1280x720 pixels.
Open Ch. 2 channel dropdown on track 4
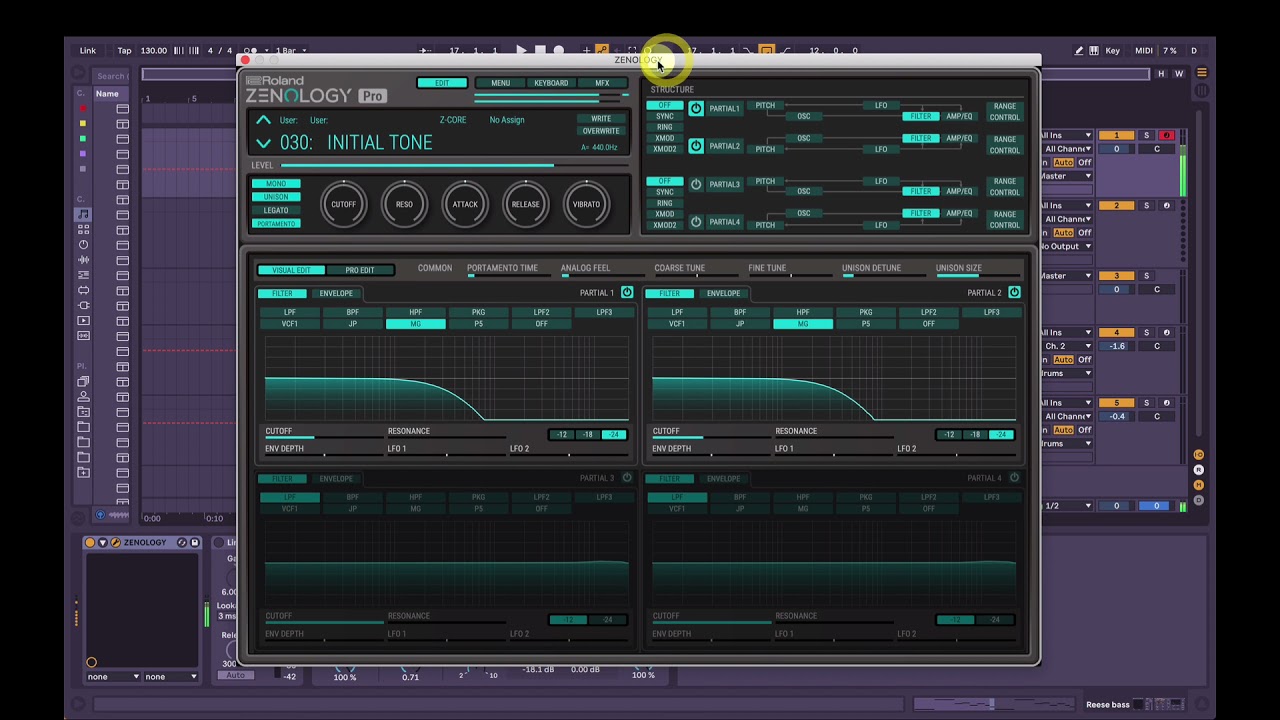click(x=1066, y=346)
